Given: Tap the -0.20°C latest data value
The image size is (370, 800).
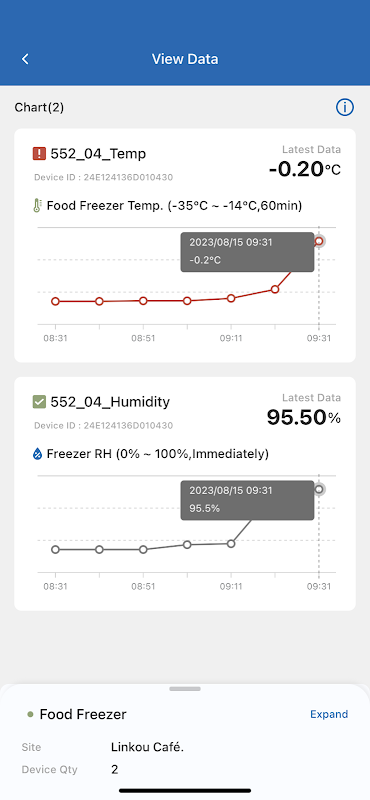Looking at the screenshot, I should [x=305, y=169].
